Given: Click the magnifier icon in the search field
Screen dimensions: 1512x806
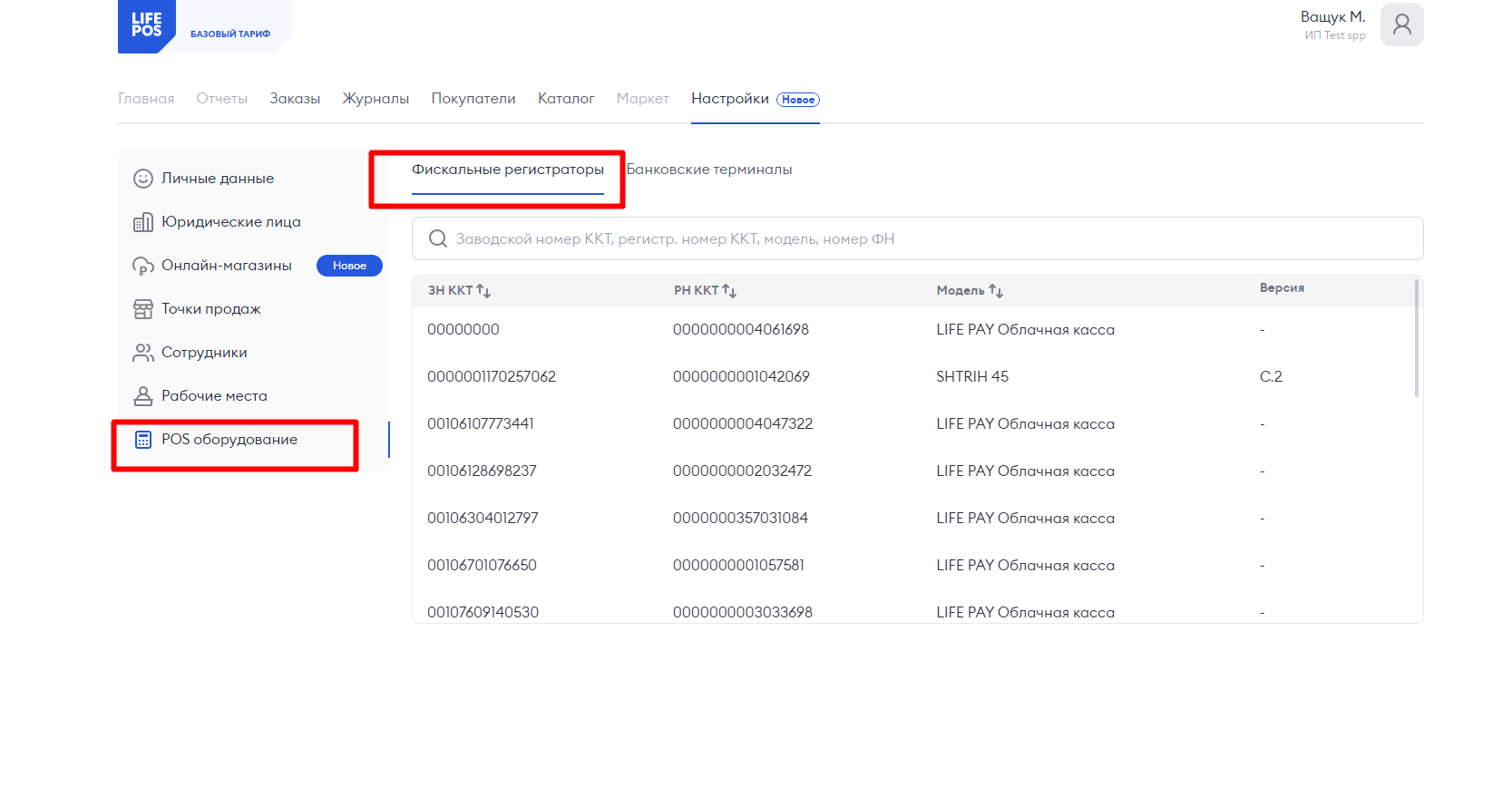Looking at the screenshot, I should pos(438,238).
